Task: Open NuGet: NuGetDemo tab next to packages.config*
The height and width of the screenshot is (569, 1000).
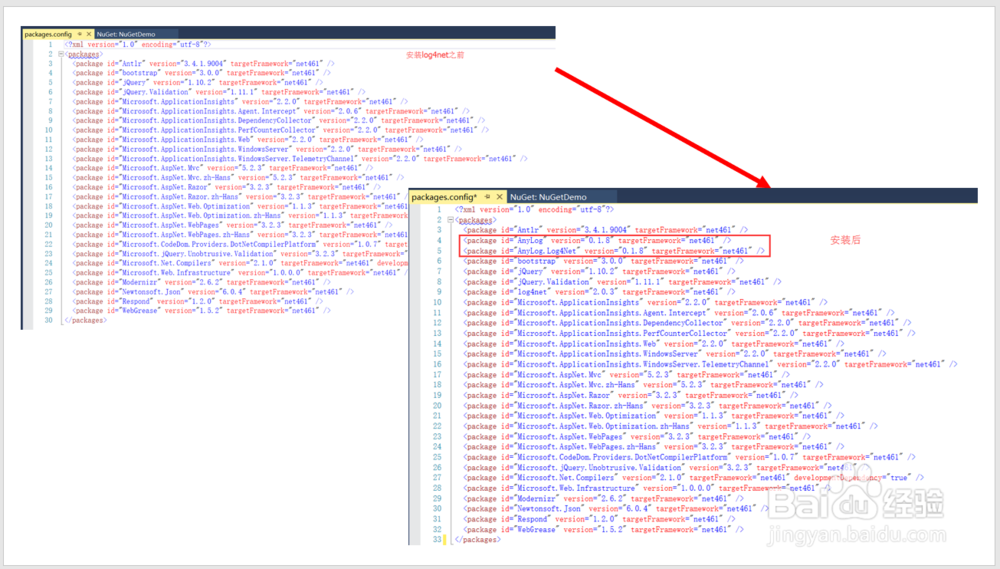Action: coord(548,197)
